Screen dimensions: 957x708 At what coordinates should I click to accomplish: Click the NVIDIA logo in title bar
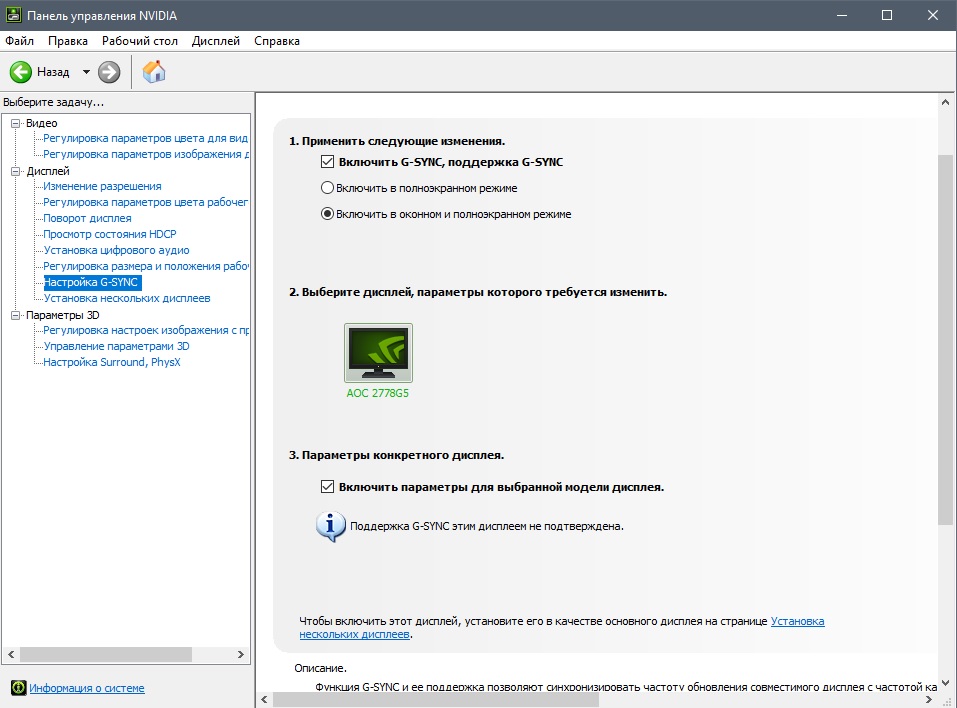pyautogui.click(x=14, y=15)
